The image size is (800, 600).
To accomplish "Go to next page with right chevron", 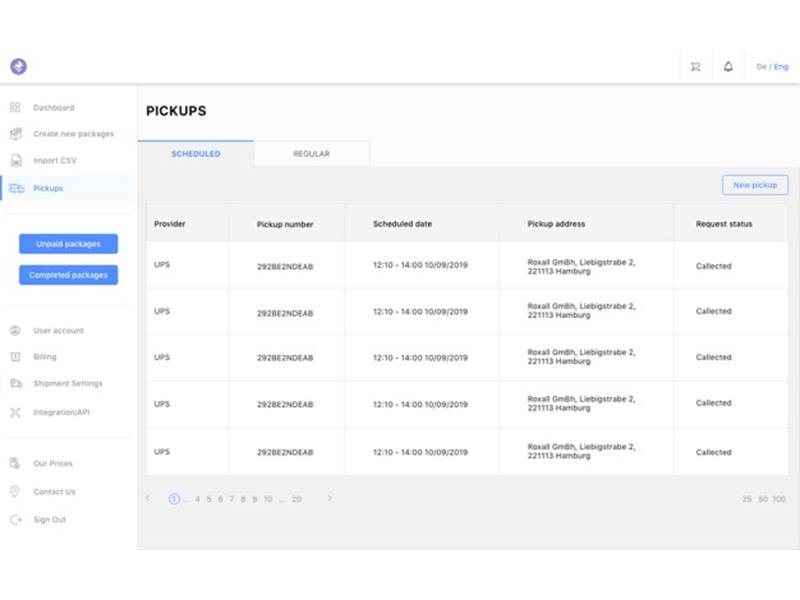I will (330, 498).
